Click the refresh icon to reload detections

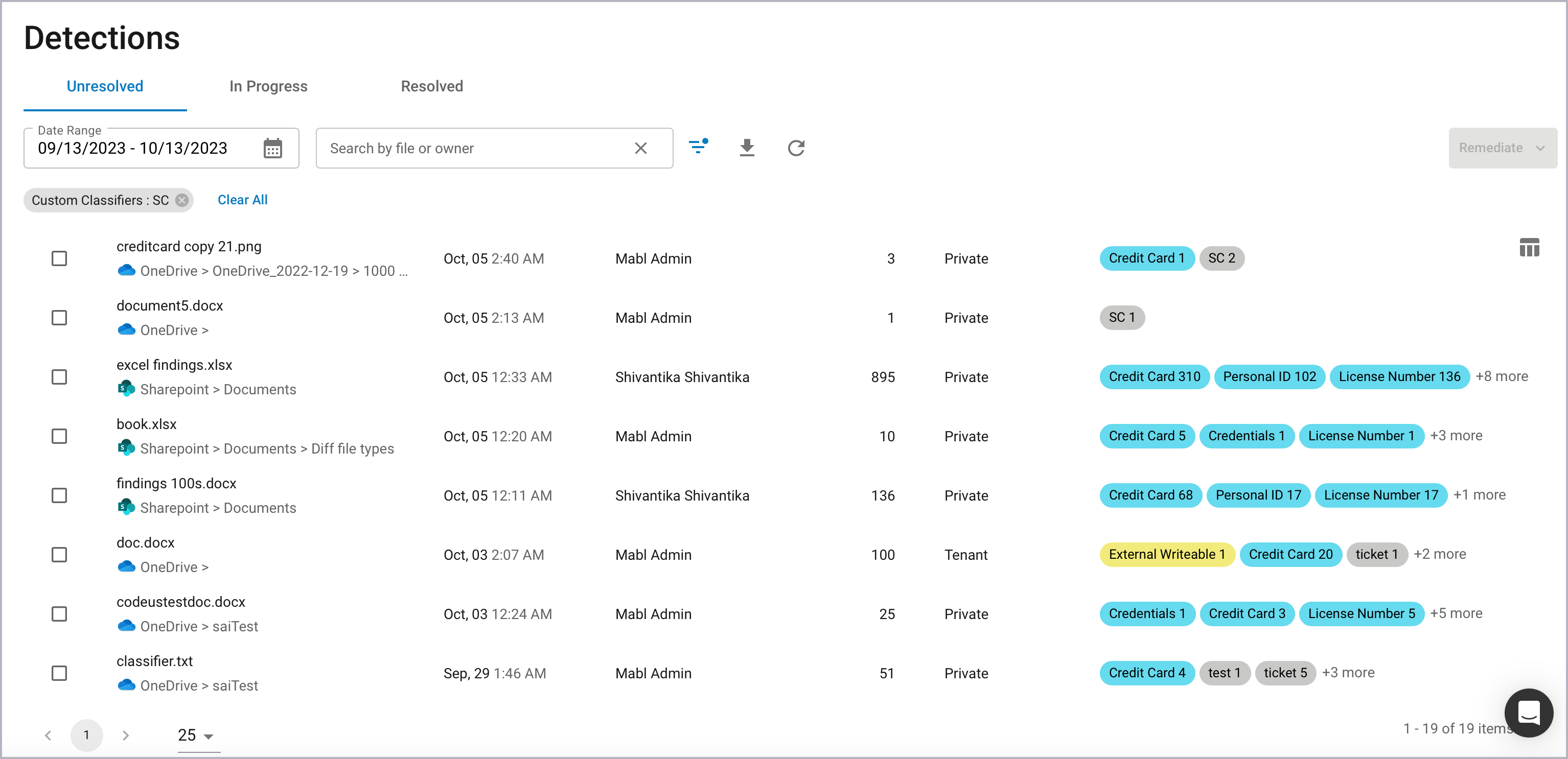[x=797, y=148]
